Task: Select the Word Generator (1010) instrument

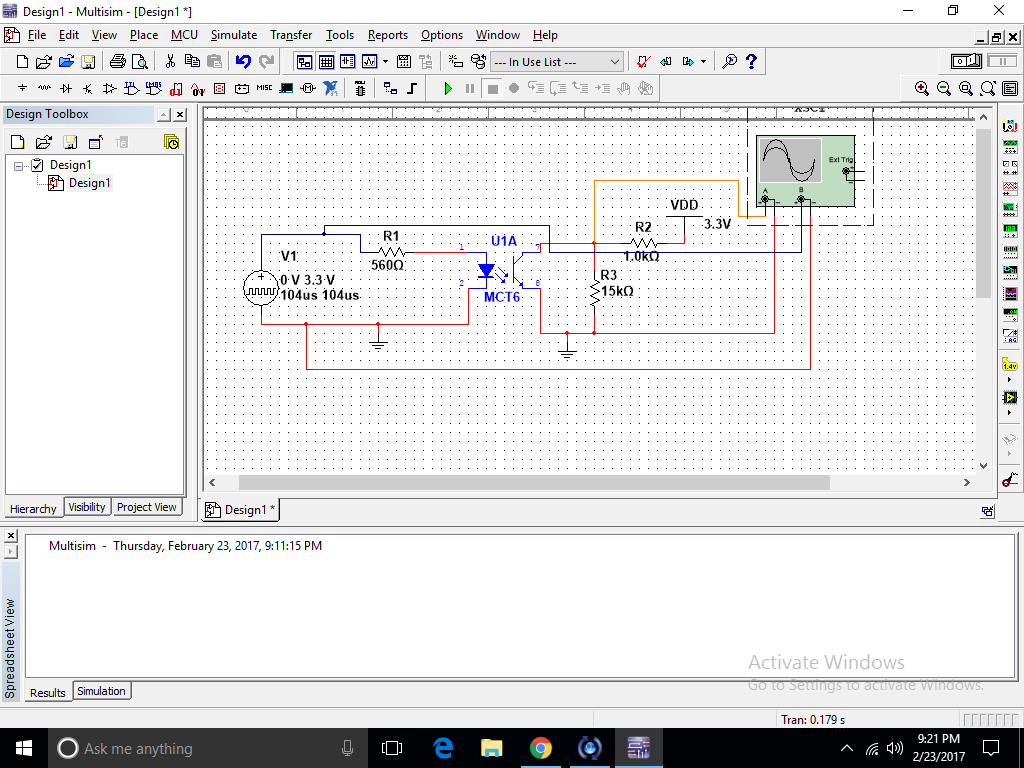Action: 1010,251
